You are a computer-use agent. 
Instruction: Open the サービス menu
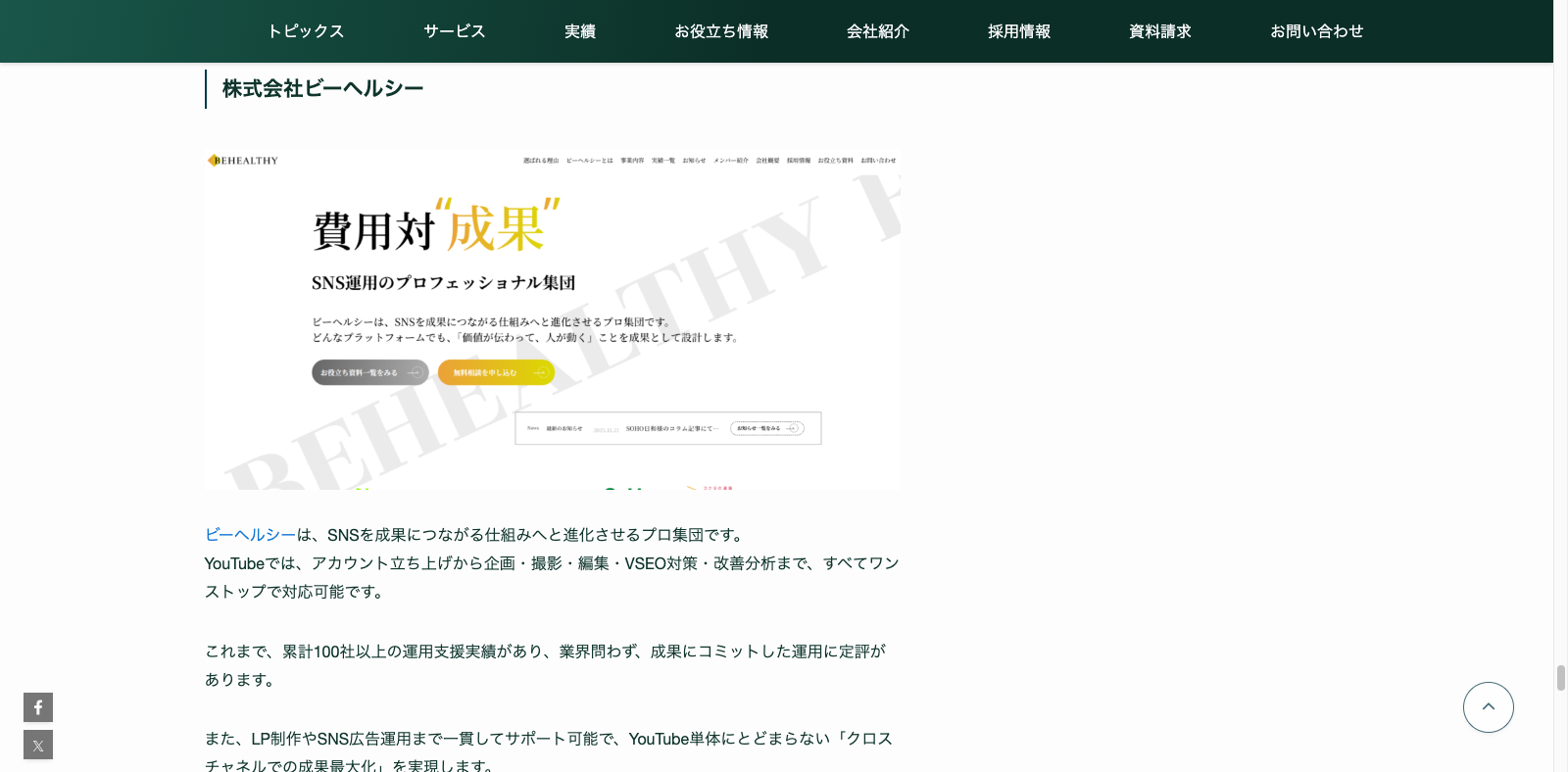point(455,31)
